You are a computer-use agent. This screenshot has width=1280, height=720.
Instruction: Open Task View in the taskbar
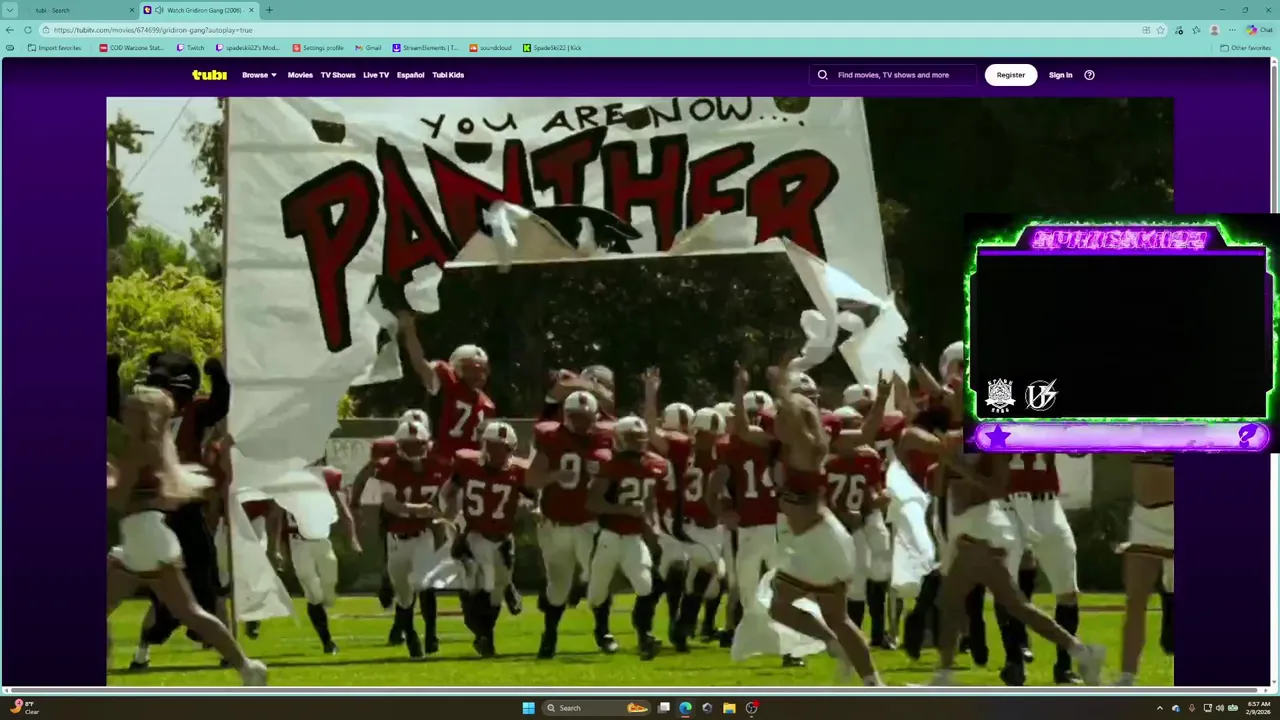tap(663, 708)
